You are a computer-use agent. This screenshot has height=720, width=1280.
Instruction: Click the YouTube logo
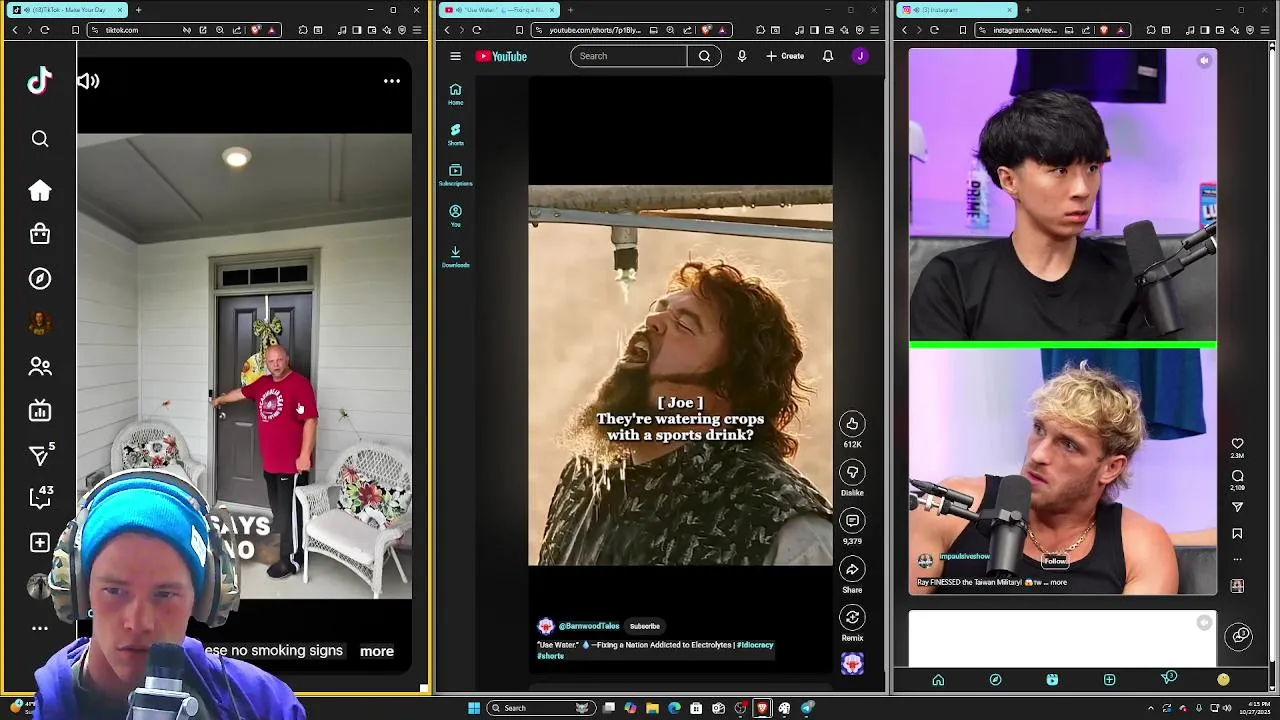click(501, 56)
